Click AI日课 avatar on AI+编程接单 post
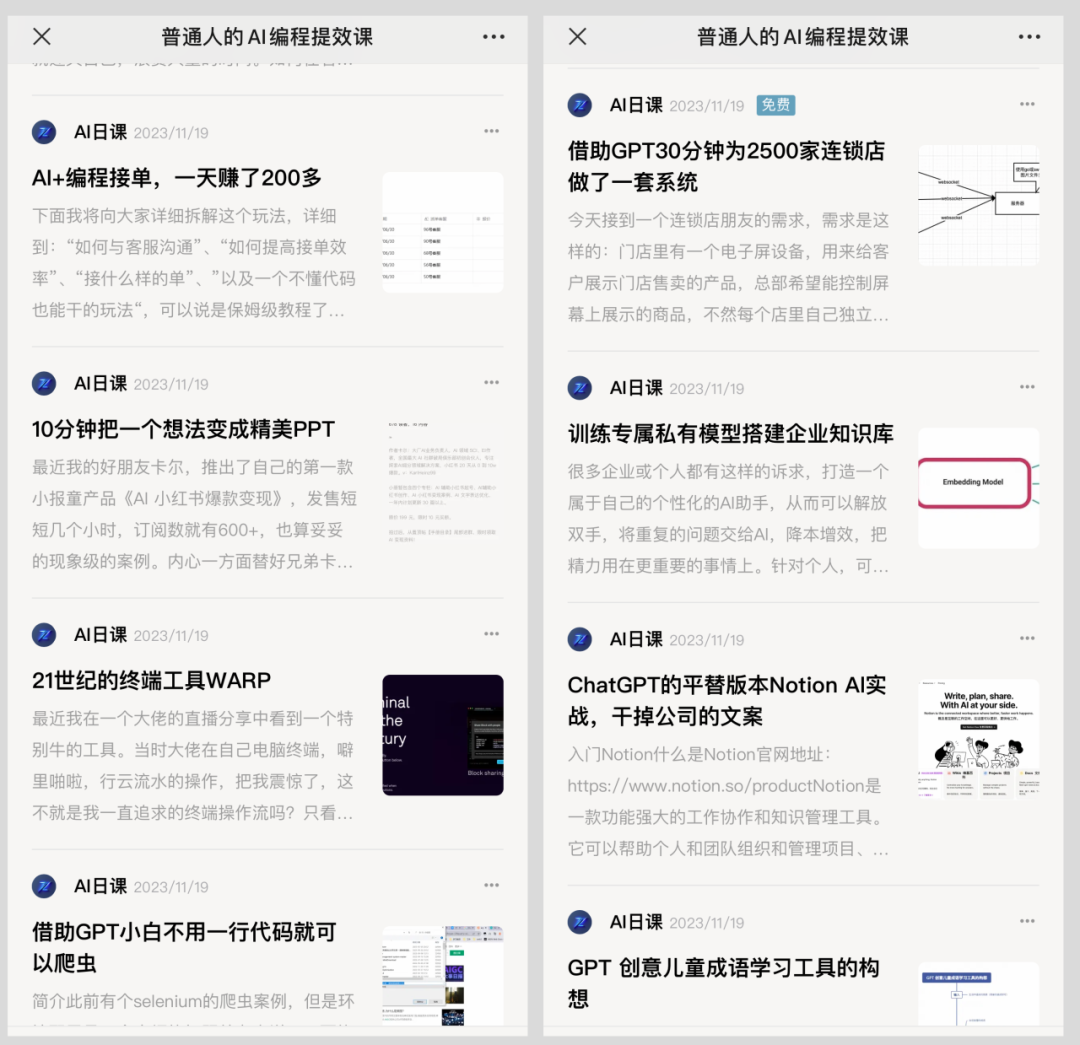This screenshot has width=1080, height=1045. pos(44,132)
